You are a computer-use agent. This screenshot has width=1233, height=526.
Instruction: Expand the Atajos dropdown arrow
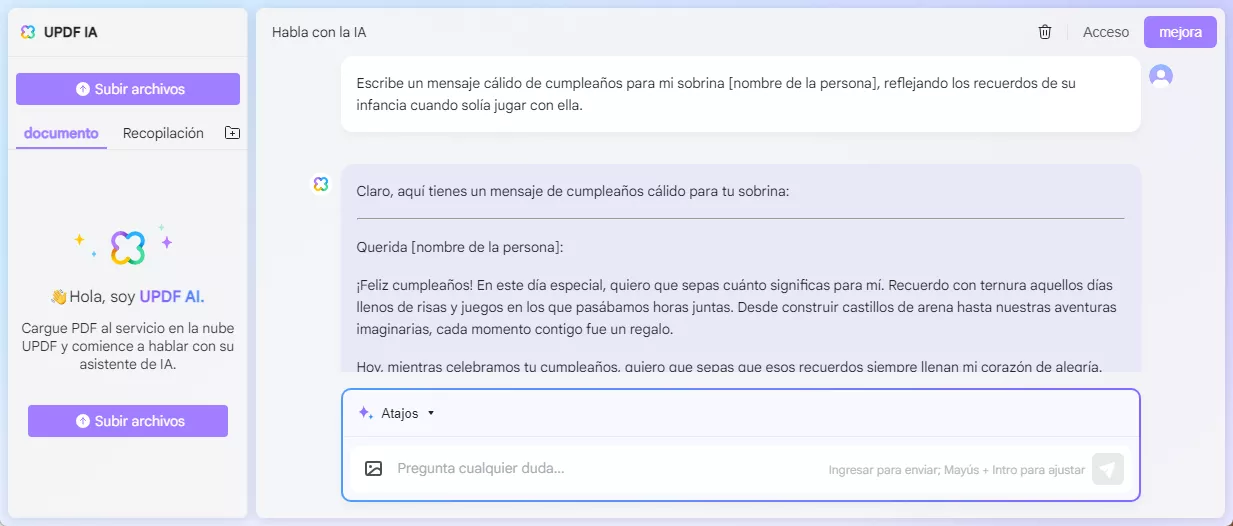[431, 413]
